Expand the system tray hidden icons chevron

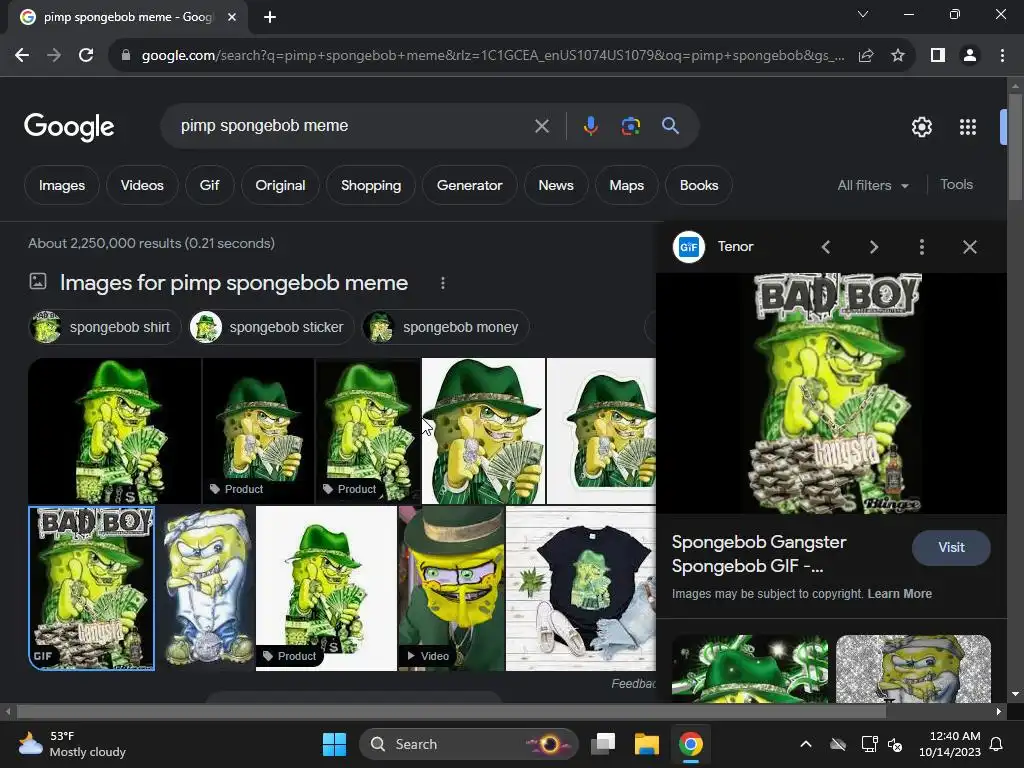point(806,744)
